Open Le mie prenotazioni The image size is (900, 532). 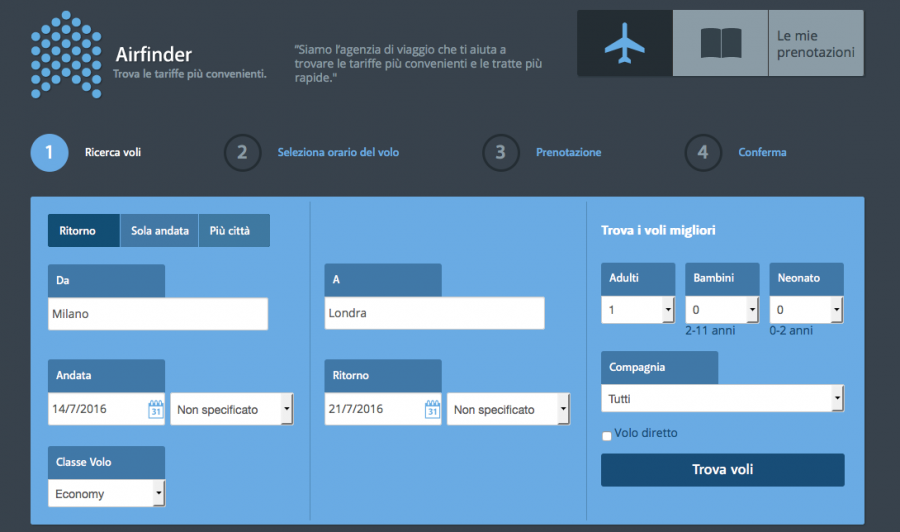pos(816,44)
